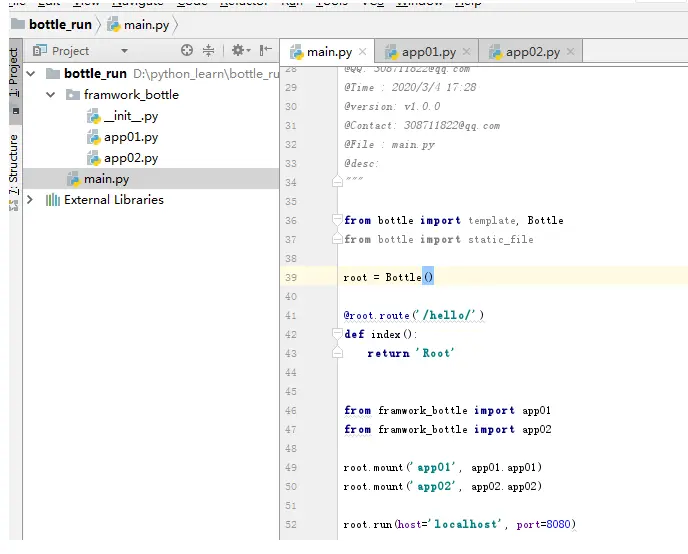Fold imports at line 36 gutter
Screen dimensions: 688x554
tap(337, 220)
